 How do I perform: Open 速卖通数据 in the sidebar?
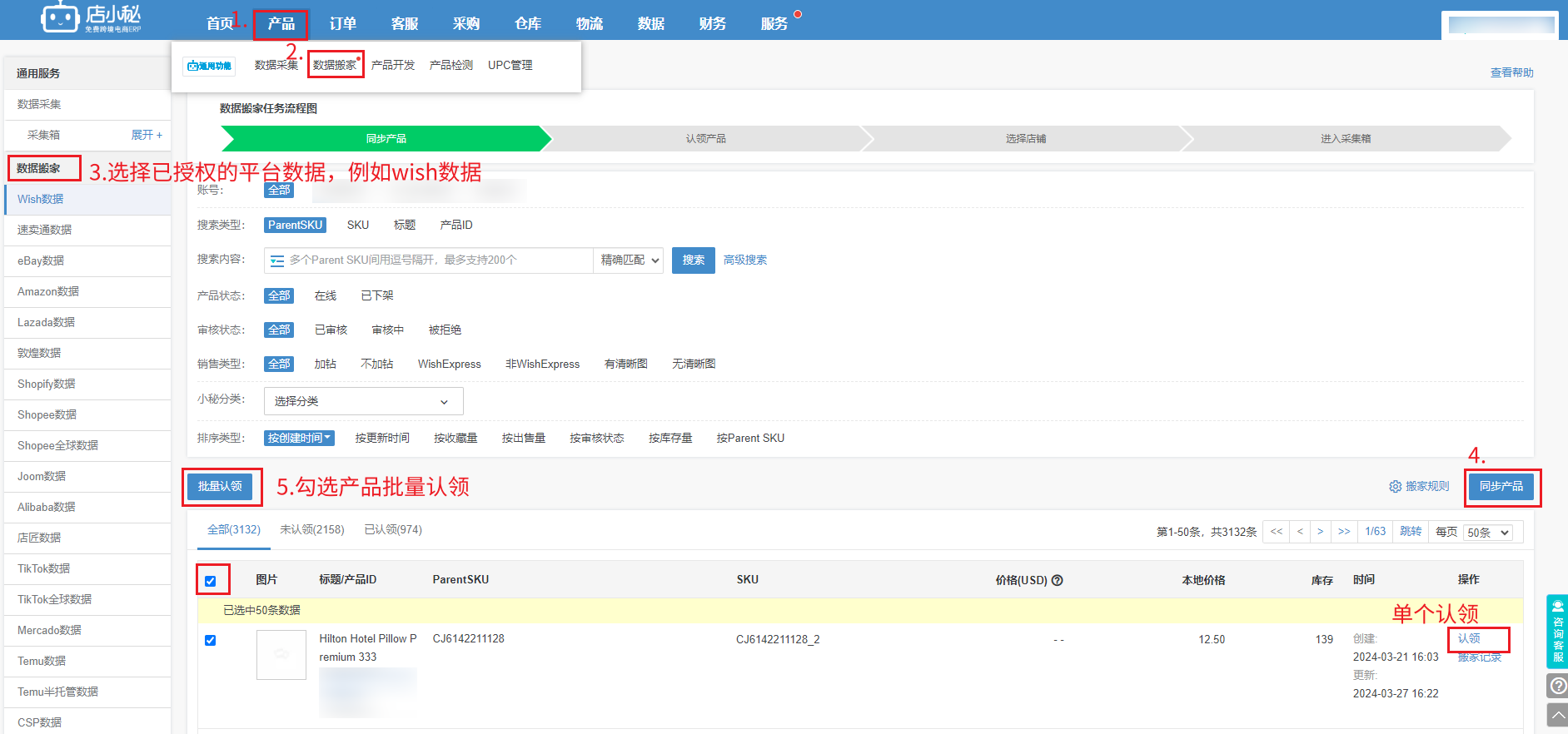pos(87,230)
